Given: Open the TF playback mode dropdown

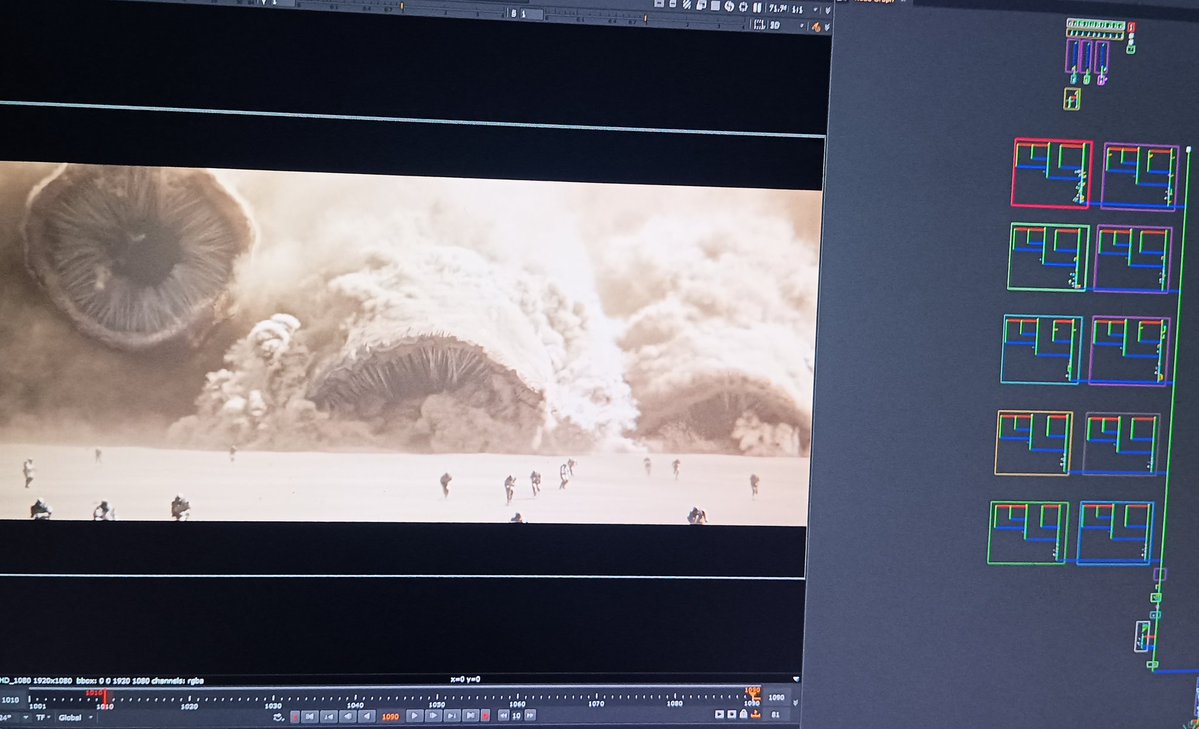Looking at the screenshot, I should click(48, 717).
